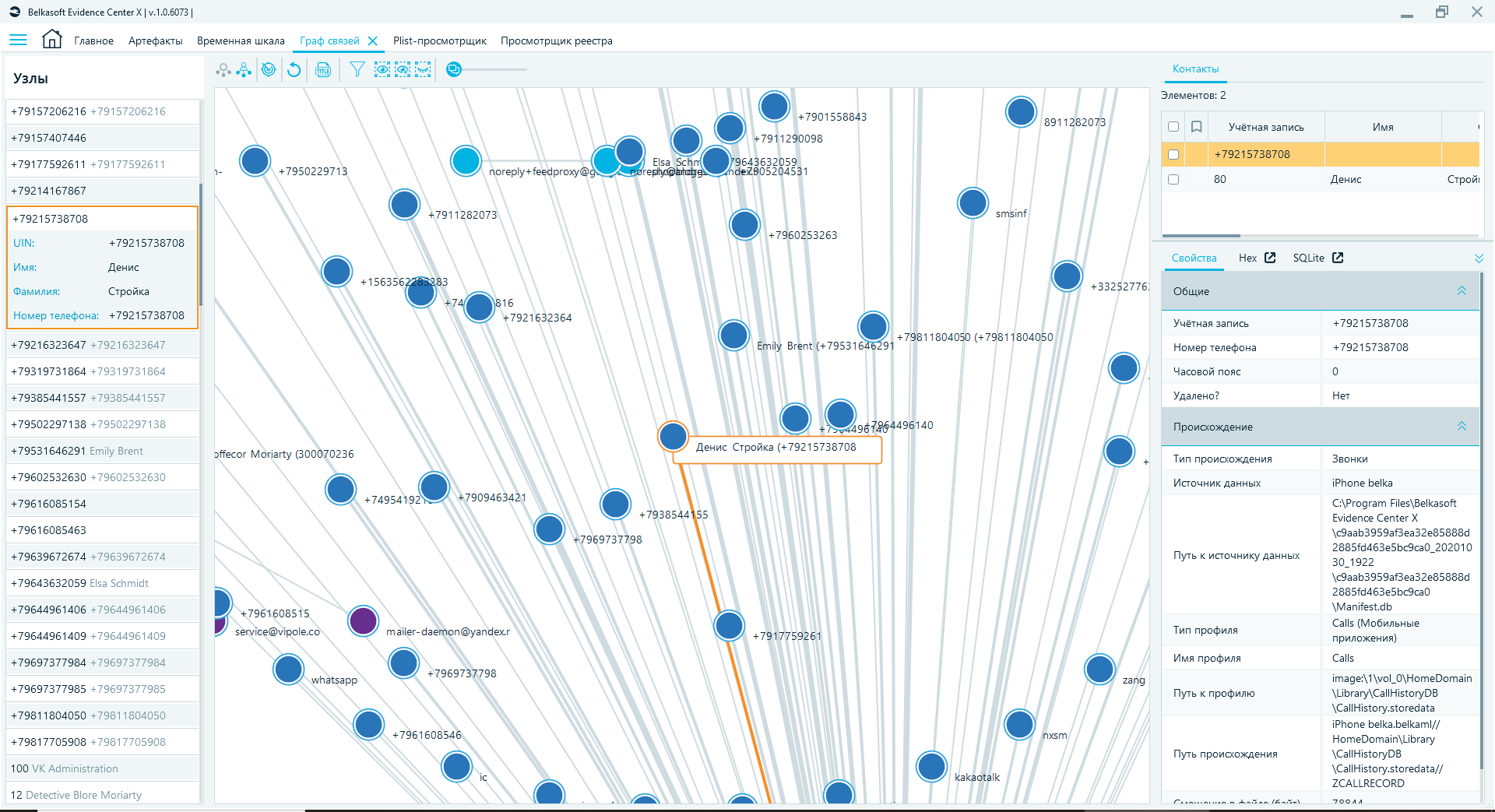Switch to Временная шкала tab
Viewport: 1495px width, 812px height.
click(241, 40)
